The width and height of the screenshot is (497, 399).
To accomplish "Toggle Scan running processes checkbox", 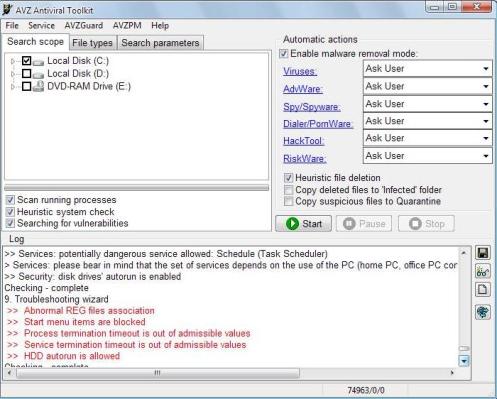I will [x=10, y=200].
